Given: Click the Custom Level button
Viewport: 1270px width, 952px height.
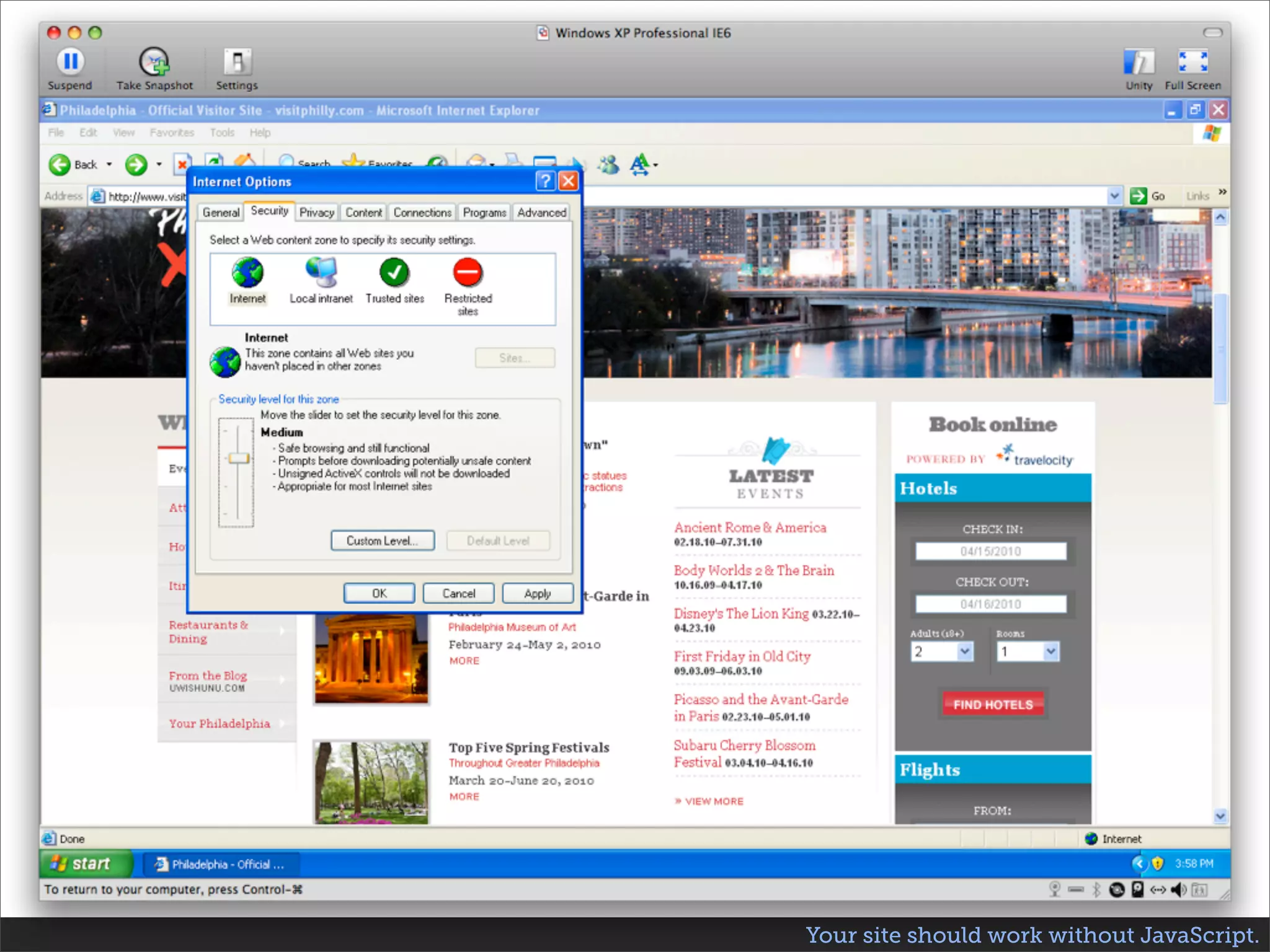Looking at the screenshot, I should pyautogui.click(x=382, y=540).
